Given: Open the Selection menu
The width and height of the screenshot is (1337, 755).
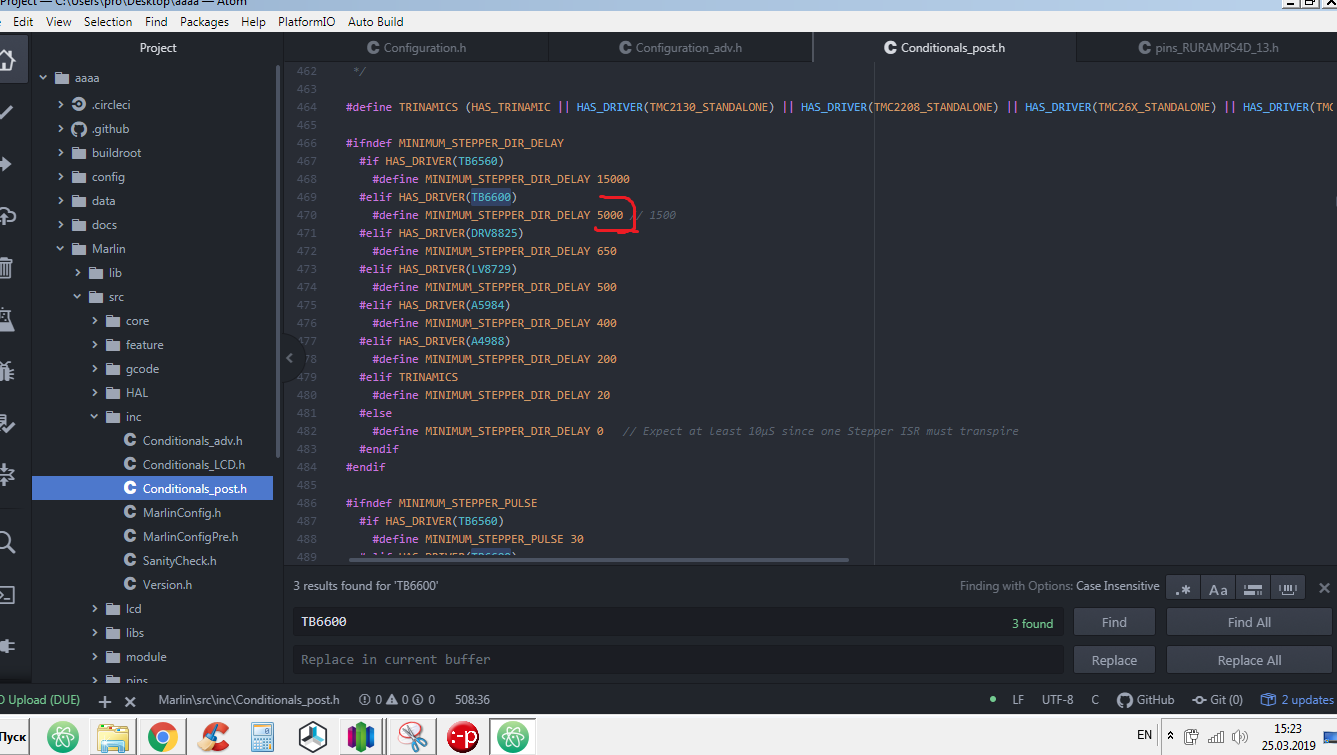Looking at the screenshot, I should [108, 21].
